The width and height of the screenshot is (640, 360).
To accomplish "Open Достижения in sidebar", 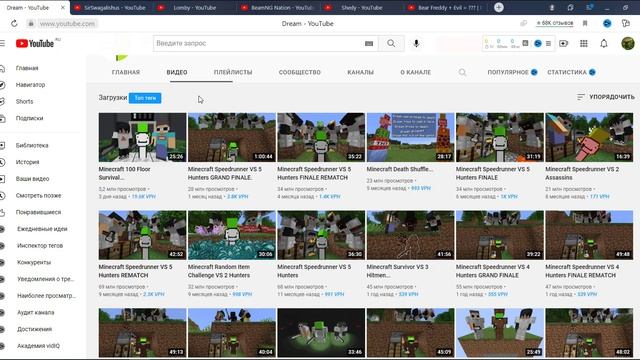I will [34, 329].
